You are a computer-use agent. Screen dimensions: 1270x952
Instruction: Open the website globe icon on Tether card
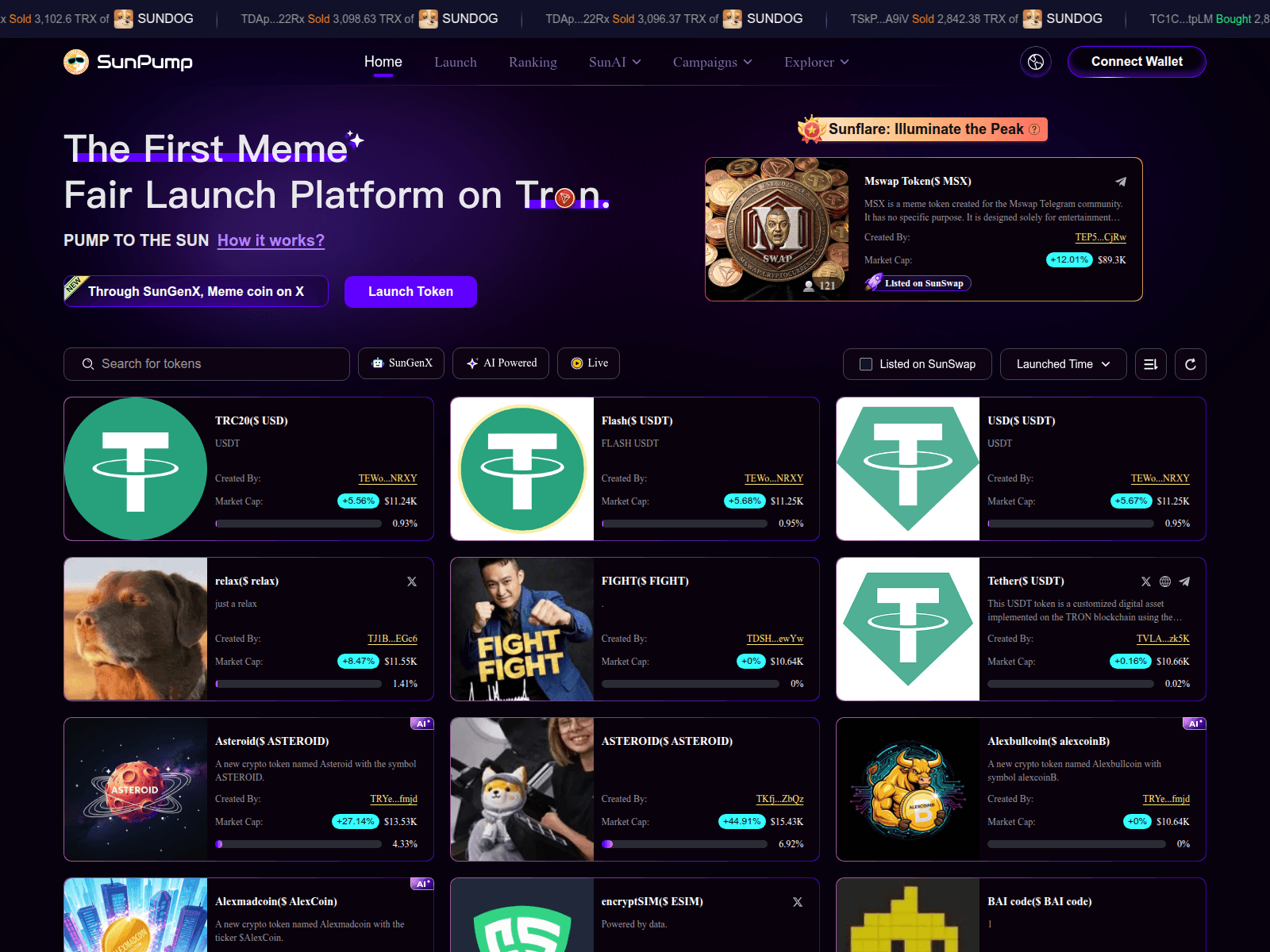pos(1165,582)
